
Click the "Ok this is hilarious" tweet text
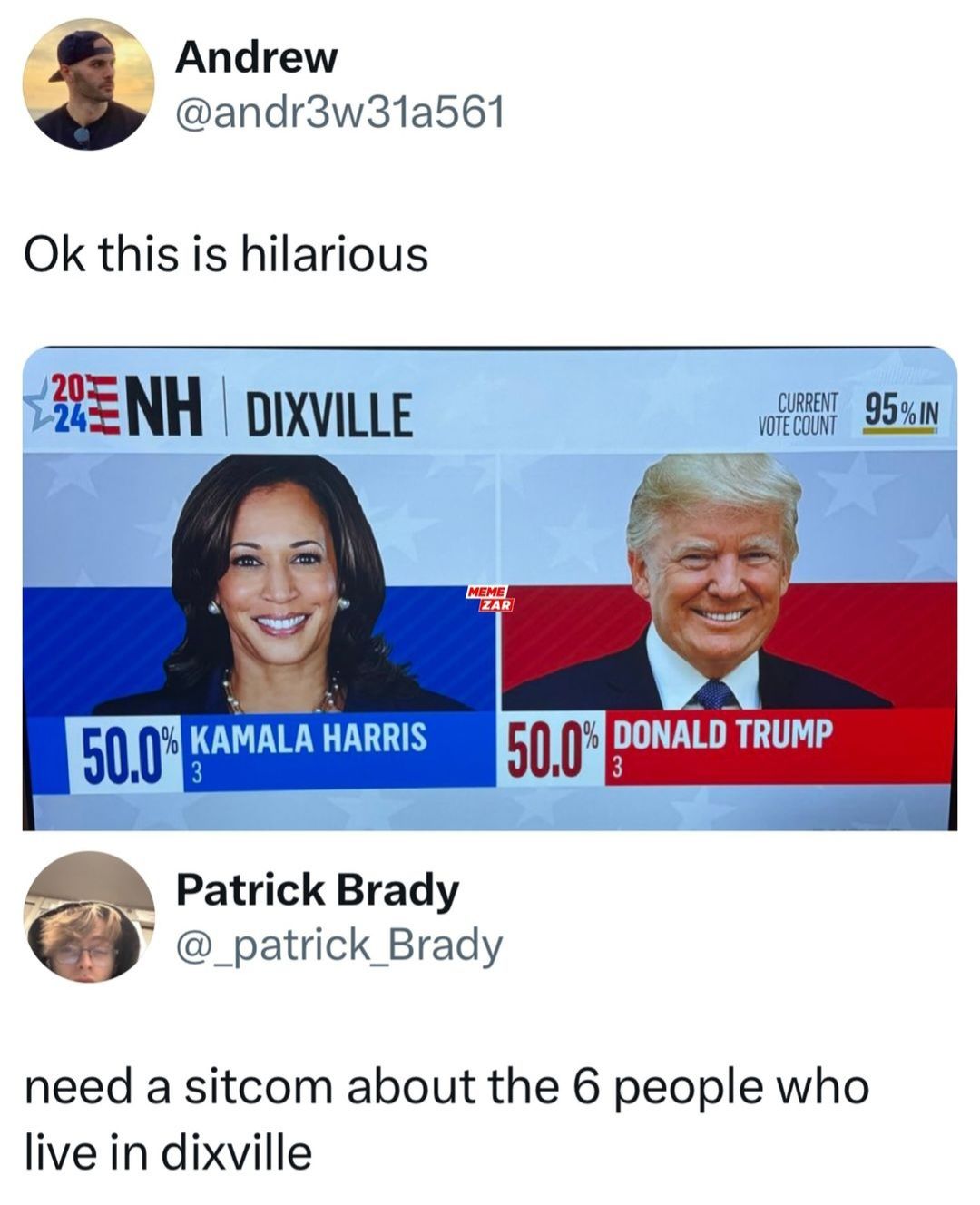[x=225, y=253]
